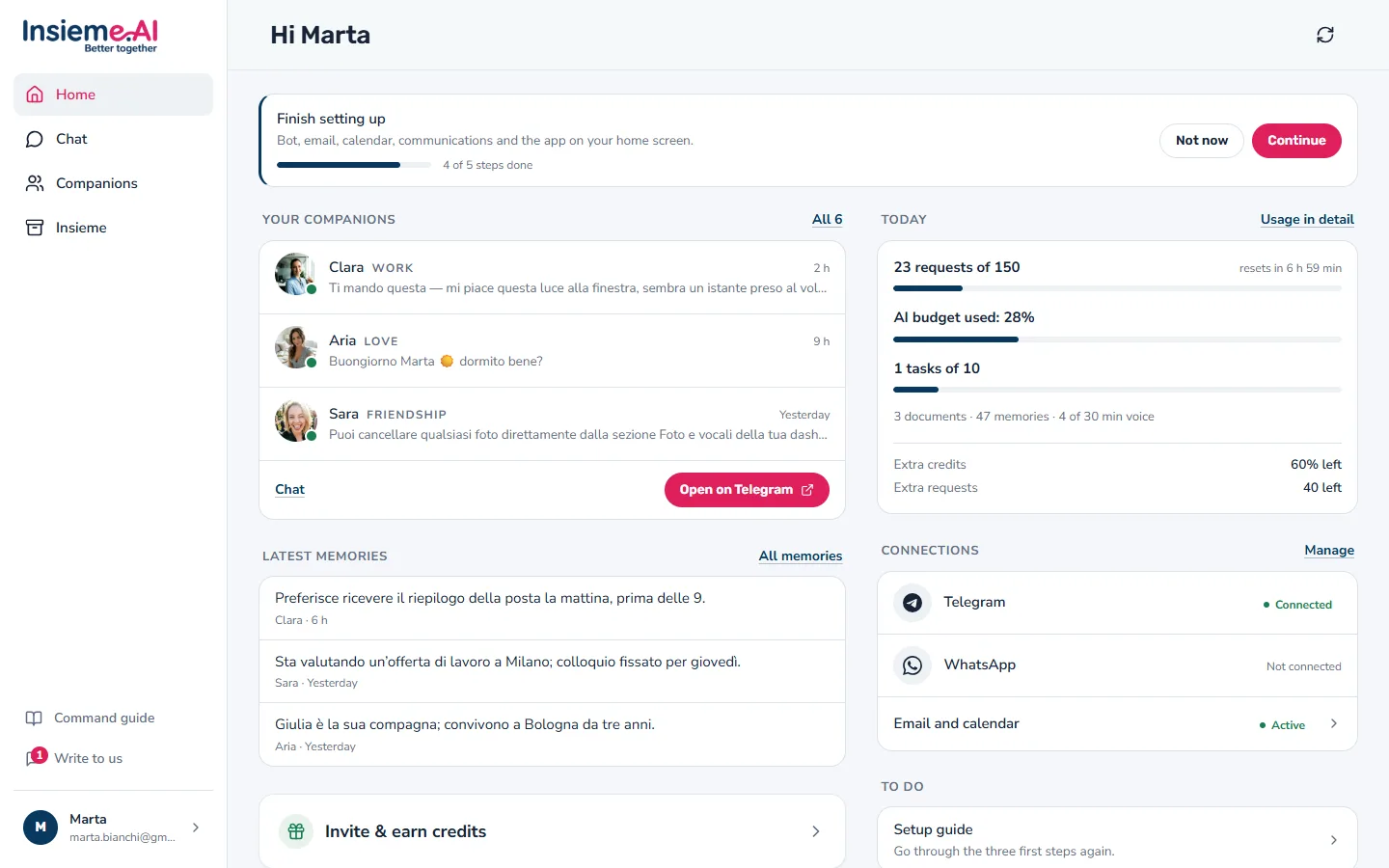Open the memory about posta la mattina
Screen dimensions: 1389x868
(552, 609)
